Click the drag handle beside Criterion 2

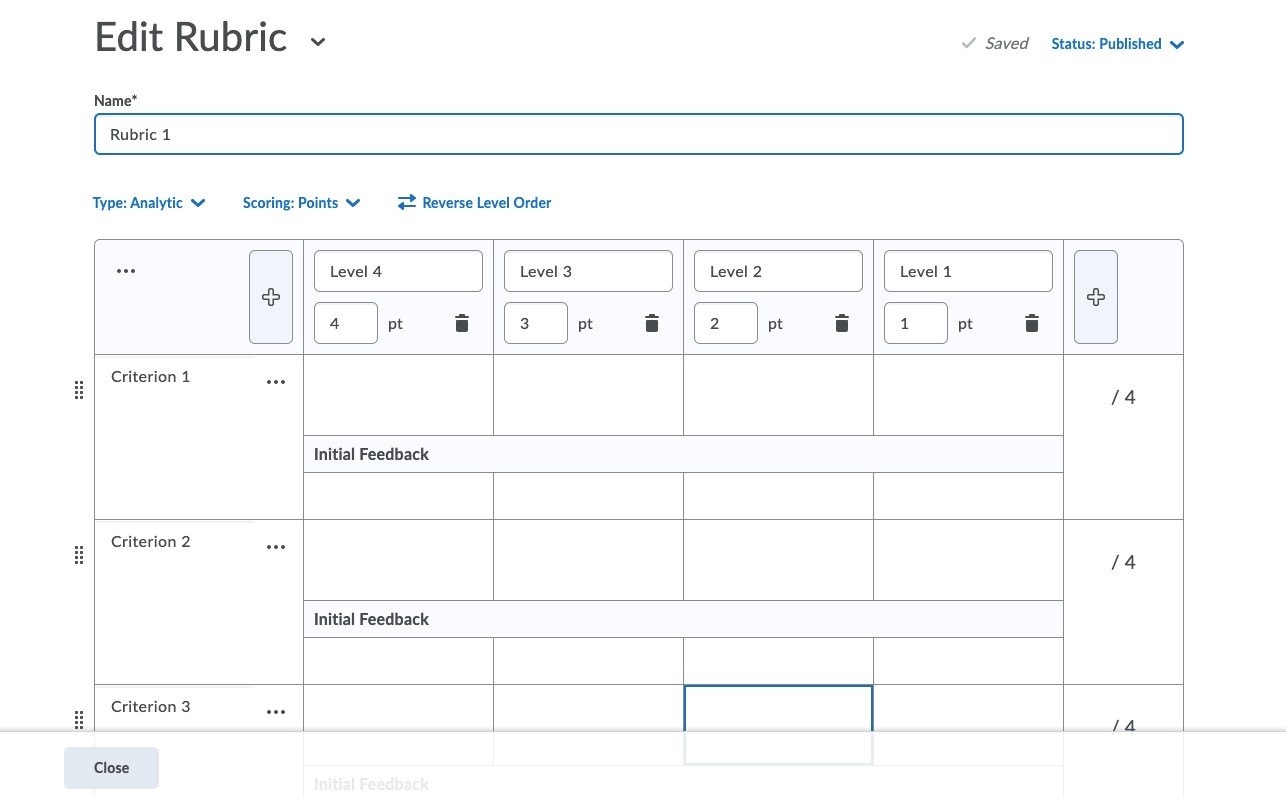click(79, 556)
